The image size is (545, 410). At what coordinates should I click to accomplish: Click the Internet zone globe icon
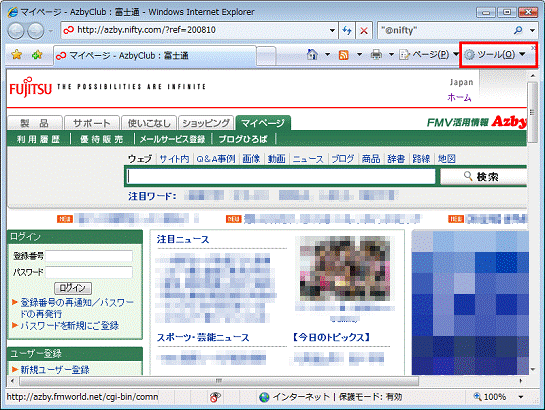pos(264,397)
